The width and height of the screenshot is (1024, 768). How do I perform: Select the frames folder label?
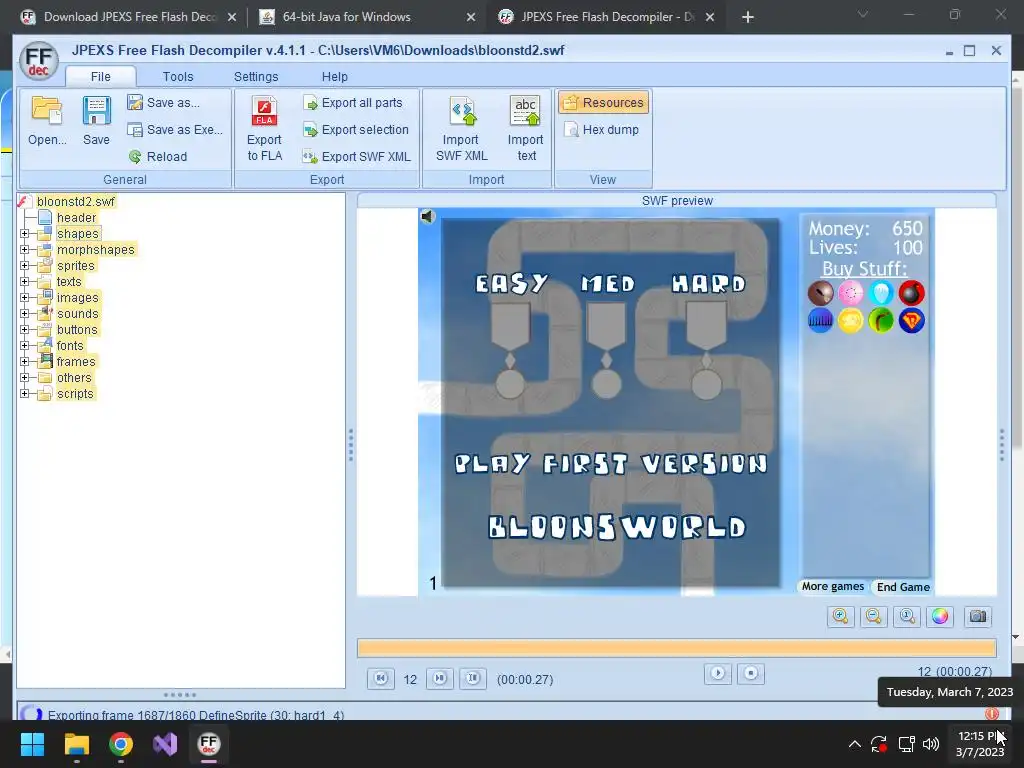coord(76,362)
